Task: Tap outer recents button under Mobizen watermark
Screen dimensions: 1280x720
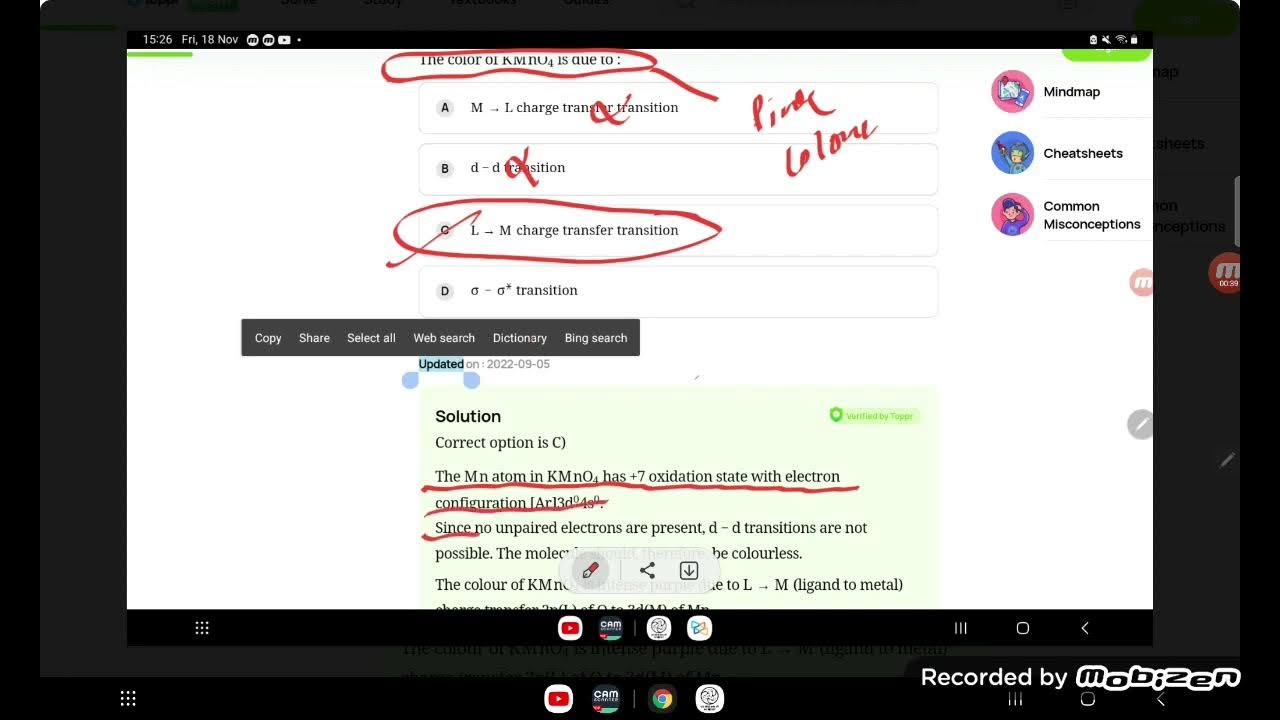Action: tap(1015, 699)
